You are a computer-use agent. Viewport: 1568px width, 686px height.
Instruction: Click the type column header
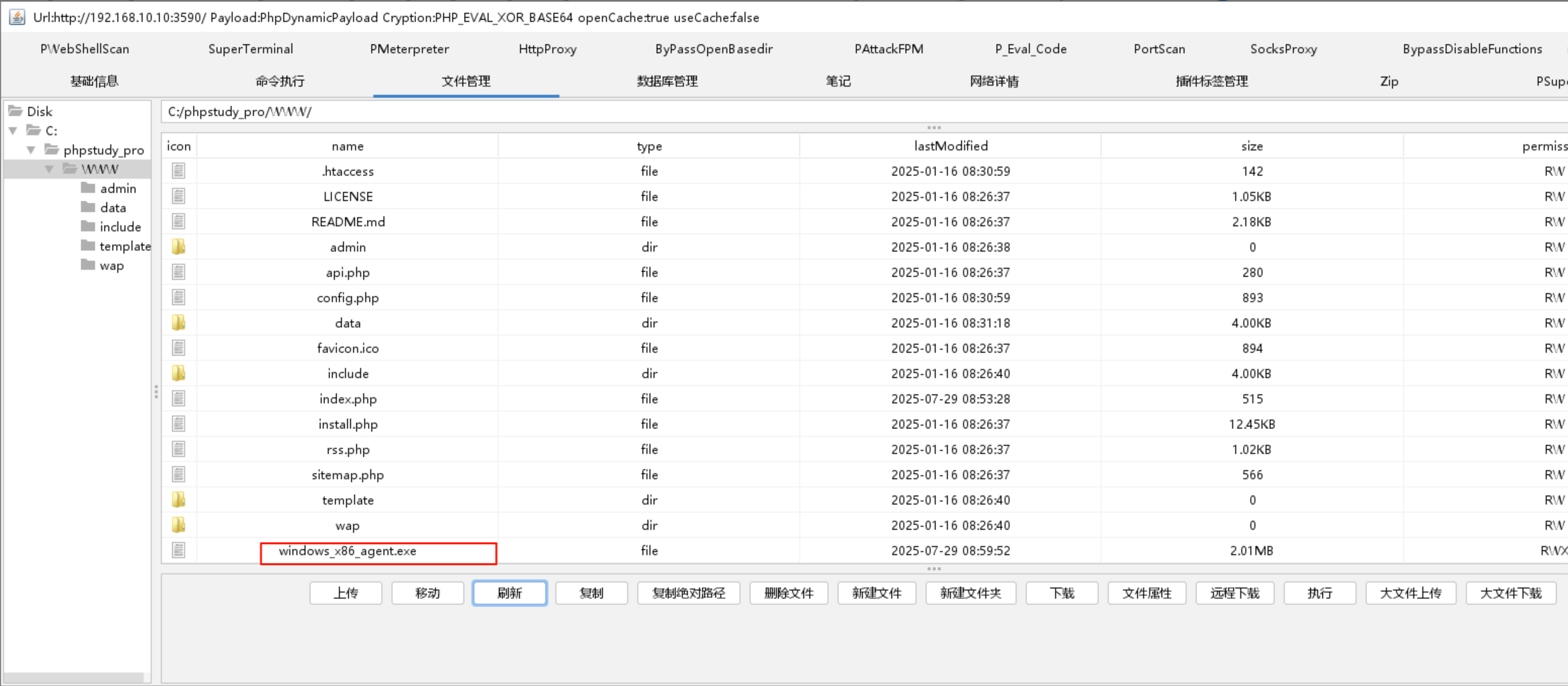649,146
